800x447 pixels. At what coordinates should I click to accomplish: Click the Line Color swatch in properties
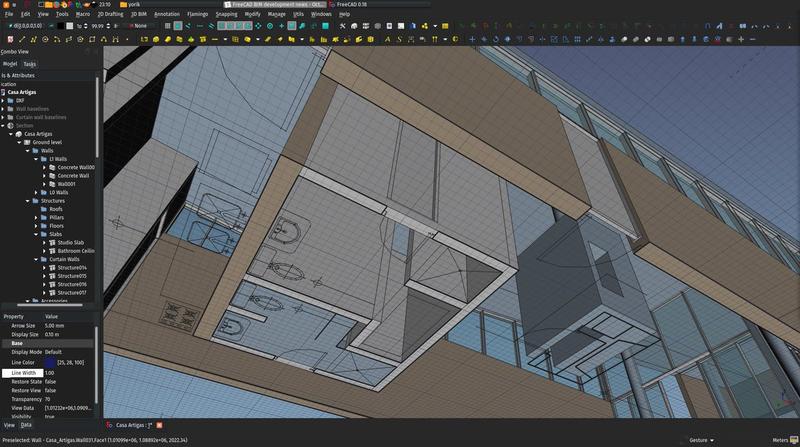(x=50, y=362)
